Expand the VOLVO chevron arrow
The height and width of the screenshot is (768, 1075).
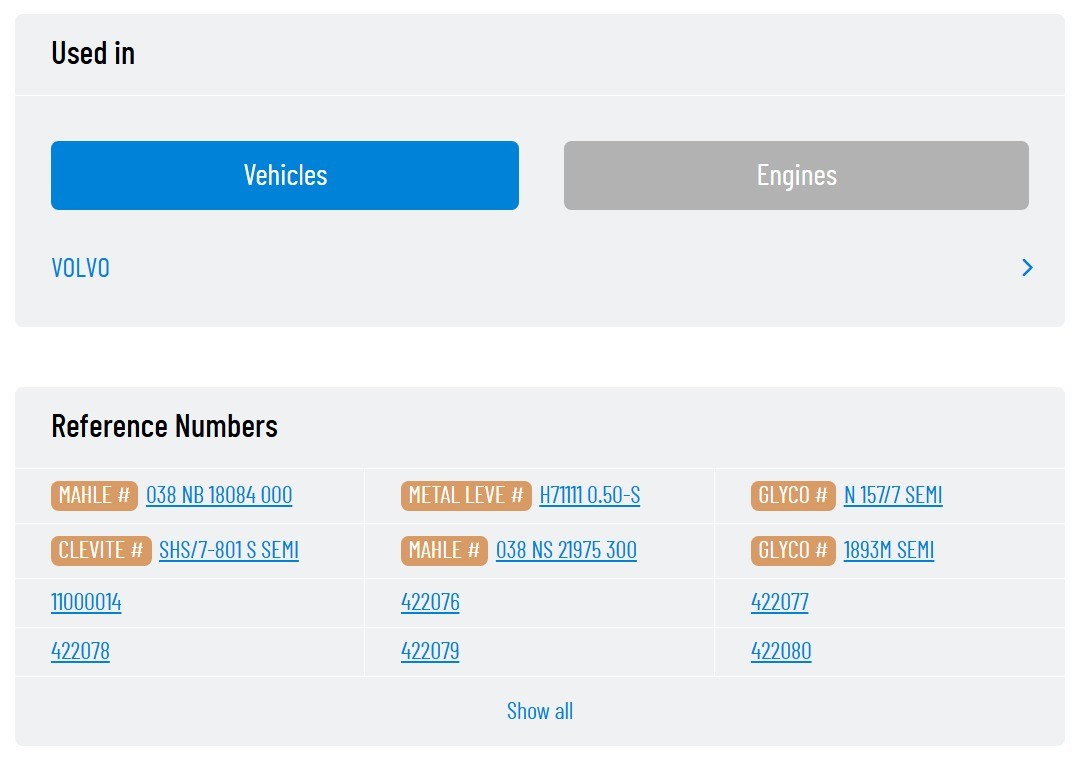click(x=1027, y=268)
